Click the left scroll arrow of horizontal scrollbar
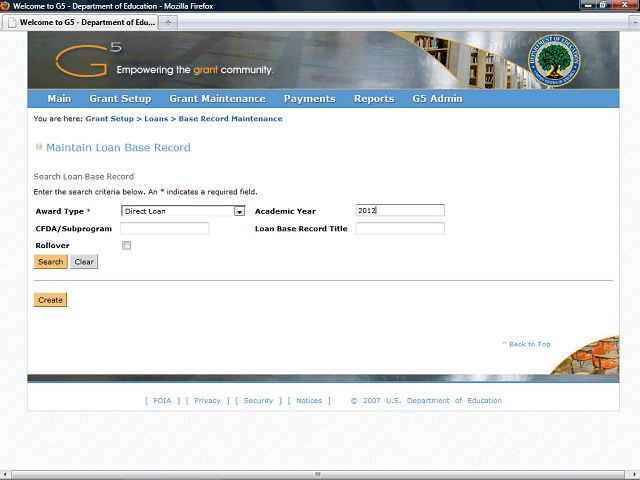 pos(4,475)
